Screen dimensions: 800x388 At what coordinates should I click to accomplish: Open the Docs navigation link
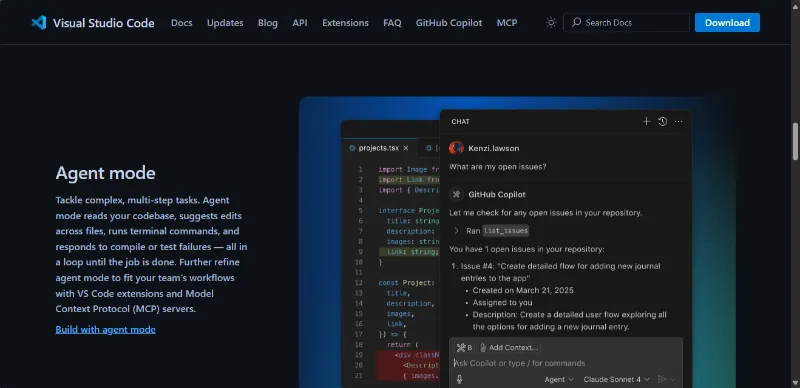[182, 22]
